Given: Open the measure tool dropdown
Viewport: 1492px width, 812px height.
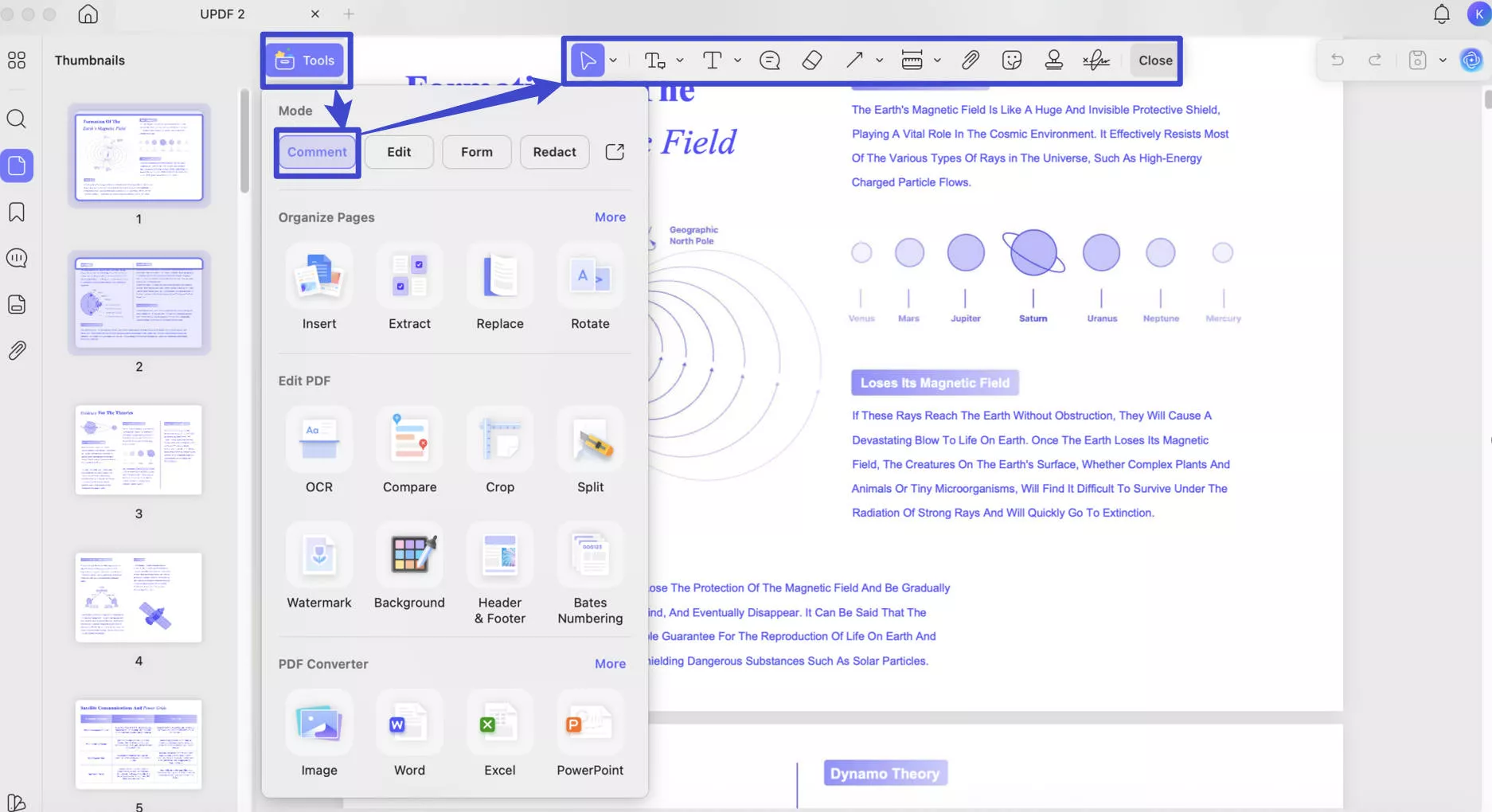Looking at the screenshot, I should point(938,60).
